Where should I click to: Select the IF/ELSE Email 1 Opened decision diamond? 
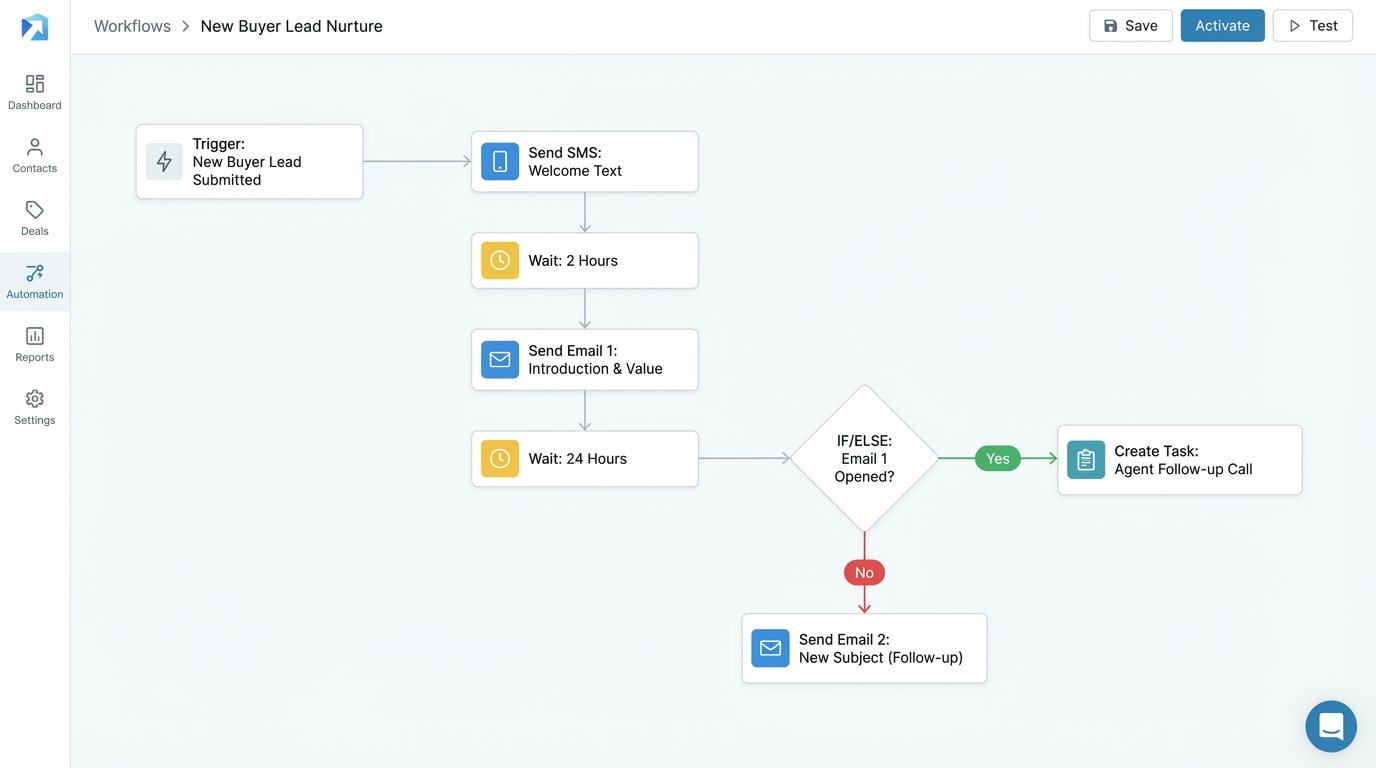[864, 458]
